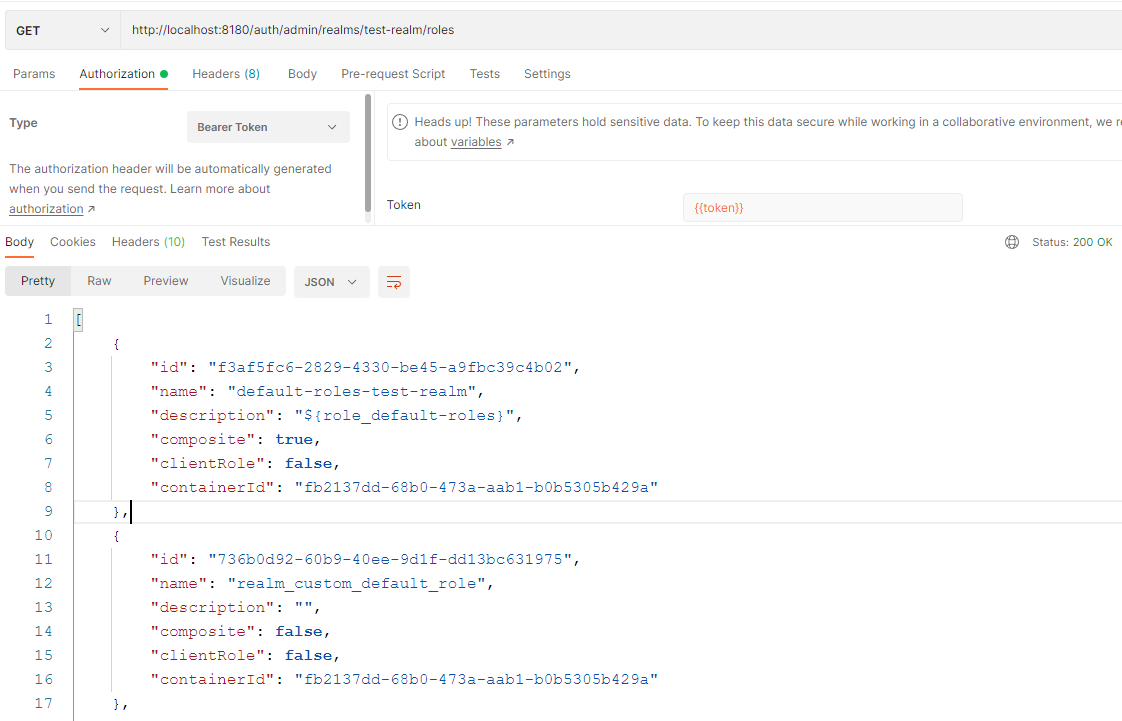Switch to the response Cookies tab
The height and width of the screenshot is (721, 1122).
[73, 242]
